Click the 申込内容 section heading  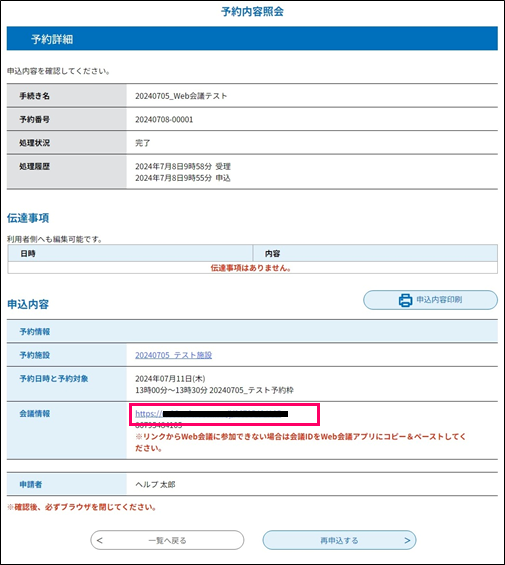(x=28, y=304)
